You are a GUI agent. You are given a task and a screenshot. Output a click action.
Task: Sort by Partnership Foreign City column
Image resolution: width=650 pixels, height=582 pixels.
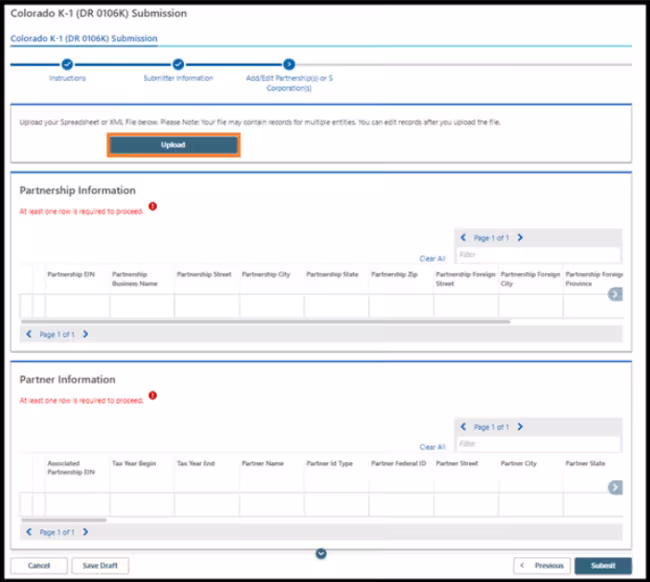tap(530, 279)
